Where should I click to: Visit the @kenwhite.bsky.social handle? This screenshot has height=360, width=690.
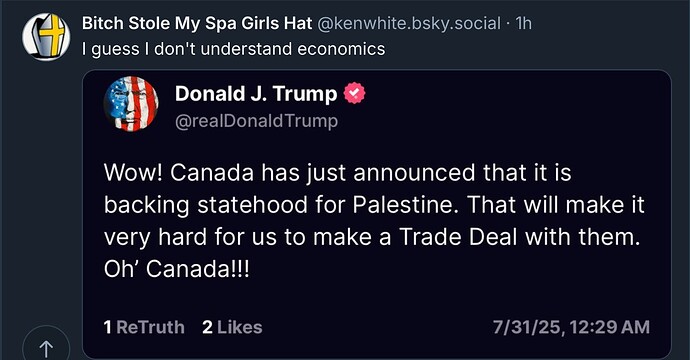(409, 23)
